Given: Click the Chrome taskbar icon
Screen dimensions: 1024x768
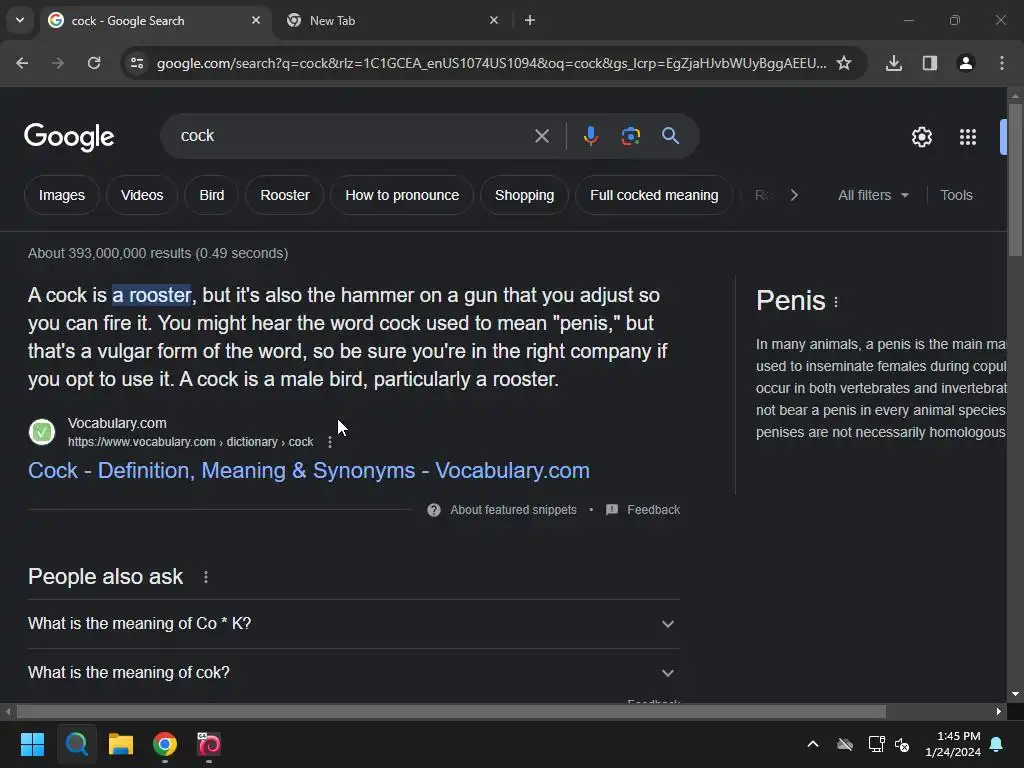Looking at the screenshot, I should tap(165, 744).
